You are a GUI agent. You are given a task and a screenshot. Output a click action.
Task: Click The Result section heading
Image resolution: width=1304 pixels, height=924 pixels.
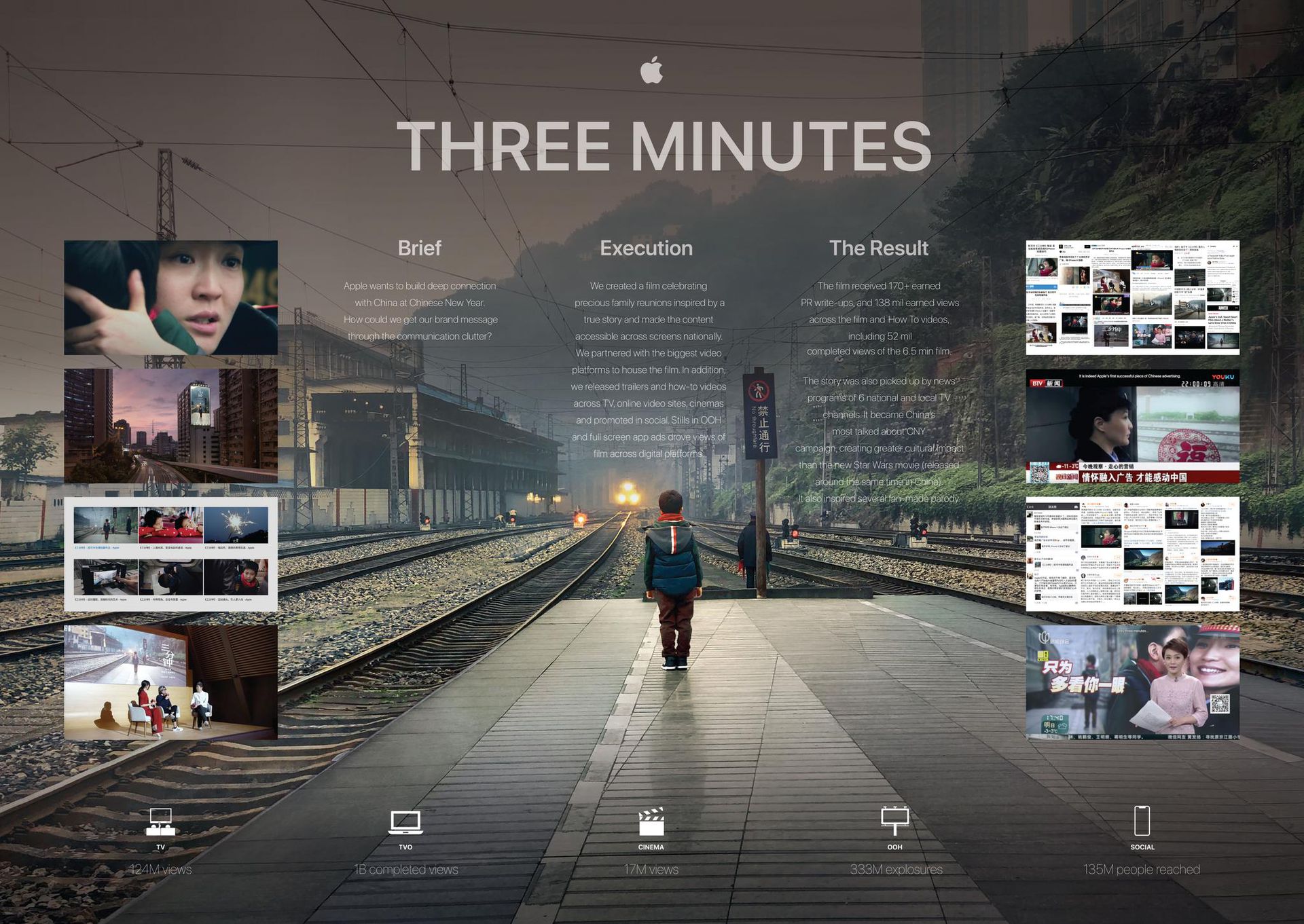click(878, 248)
